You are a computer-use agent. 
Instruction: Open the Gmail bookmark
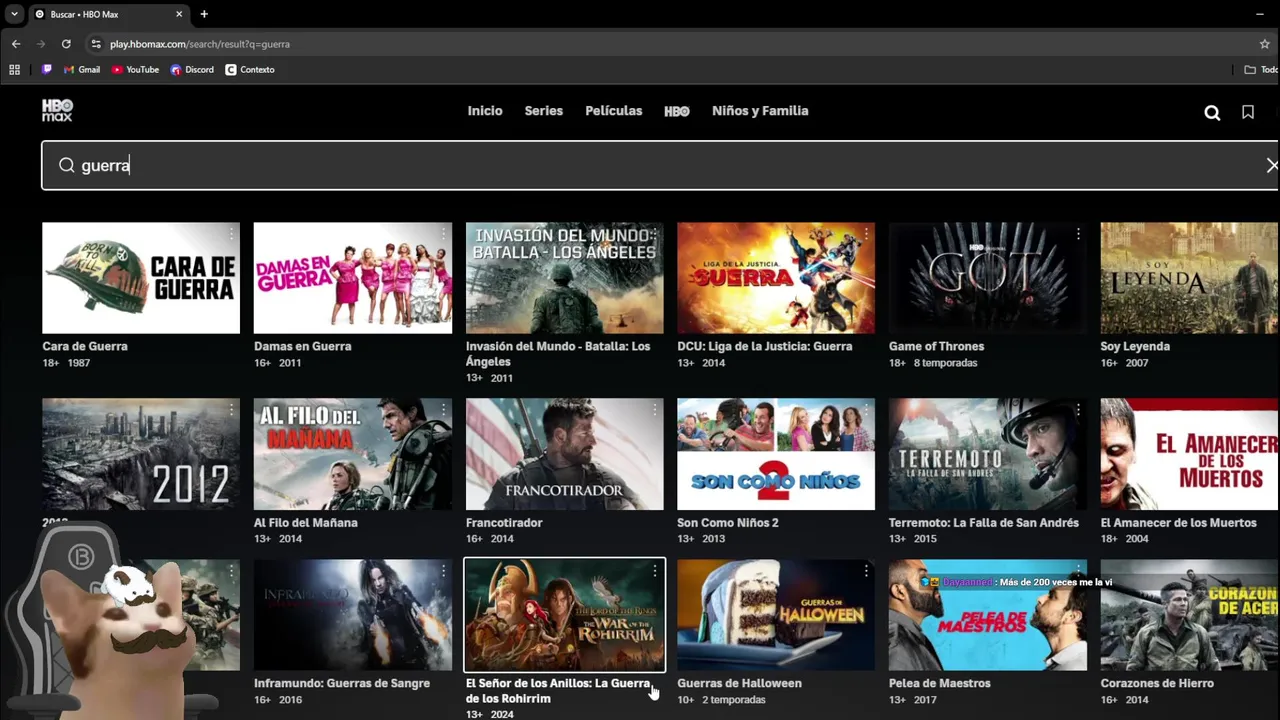(x=81, y=70)
